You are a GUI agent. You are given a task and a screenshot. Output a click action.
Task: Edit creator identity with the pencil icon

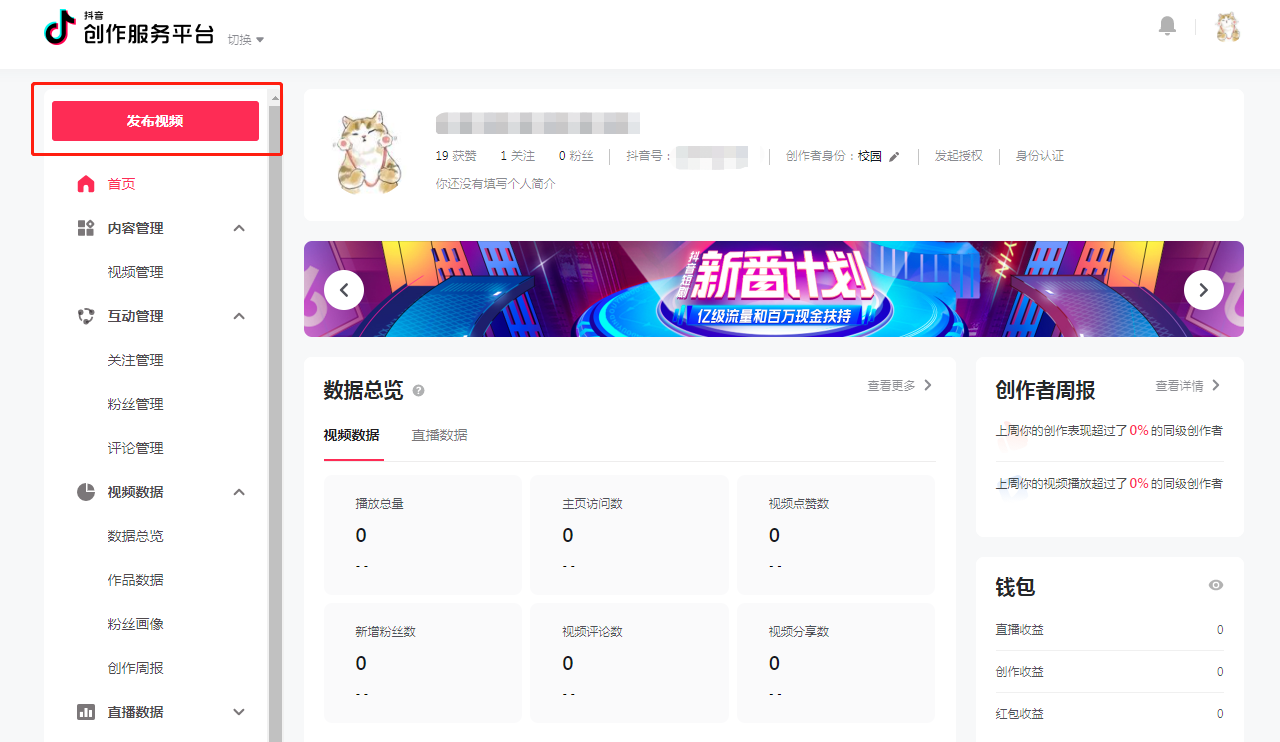[894, 156]
